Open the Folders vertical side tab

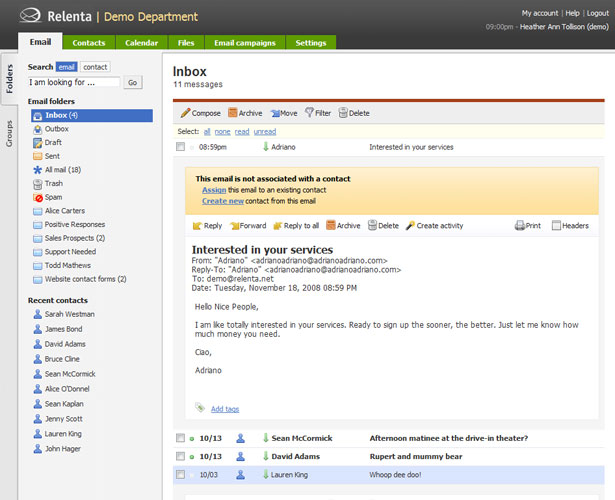(x=9, y=79)
